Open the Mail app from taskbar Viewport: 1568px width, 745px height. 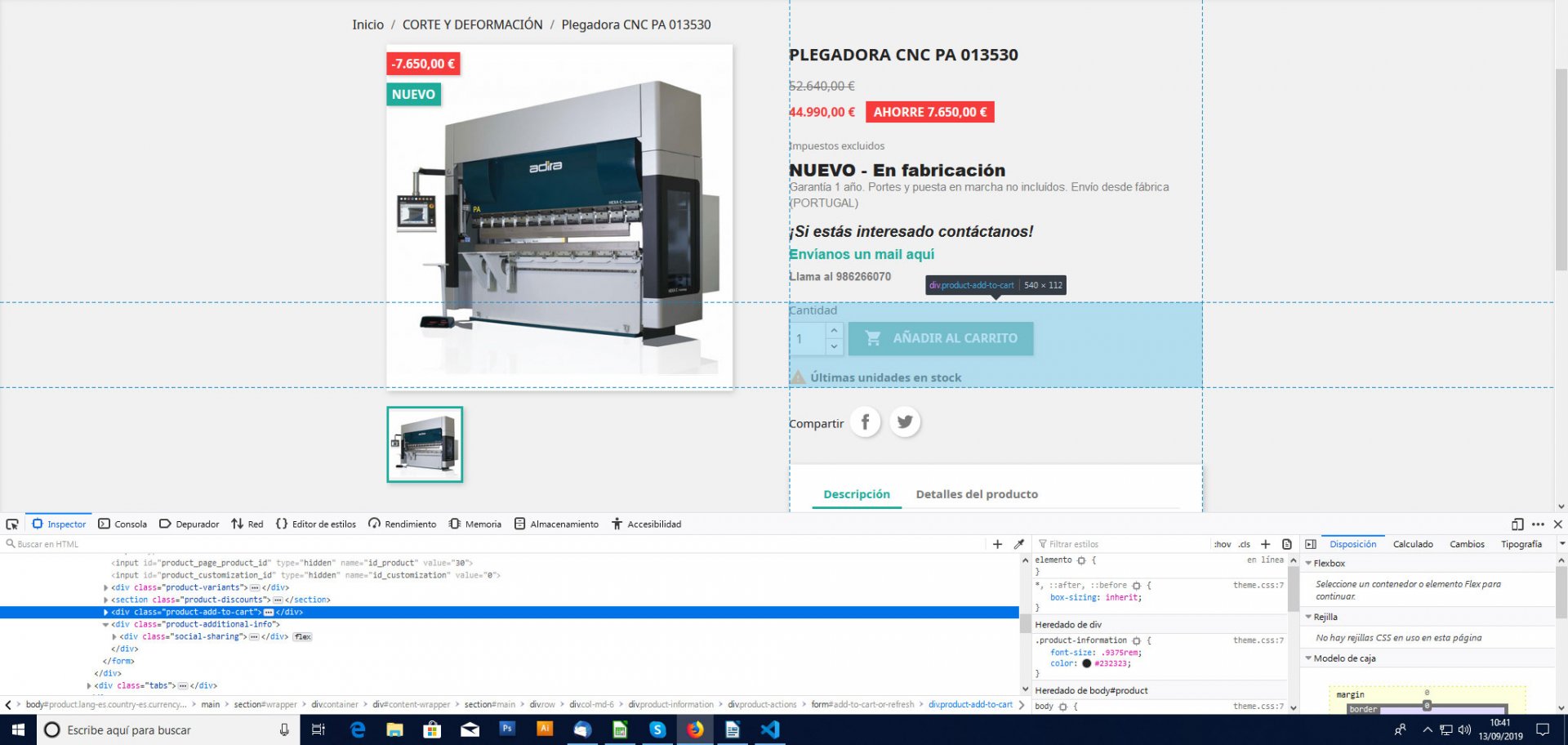click(x=470, y=729)
